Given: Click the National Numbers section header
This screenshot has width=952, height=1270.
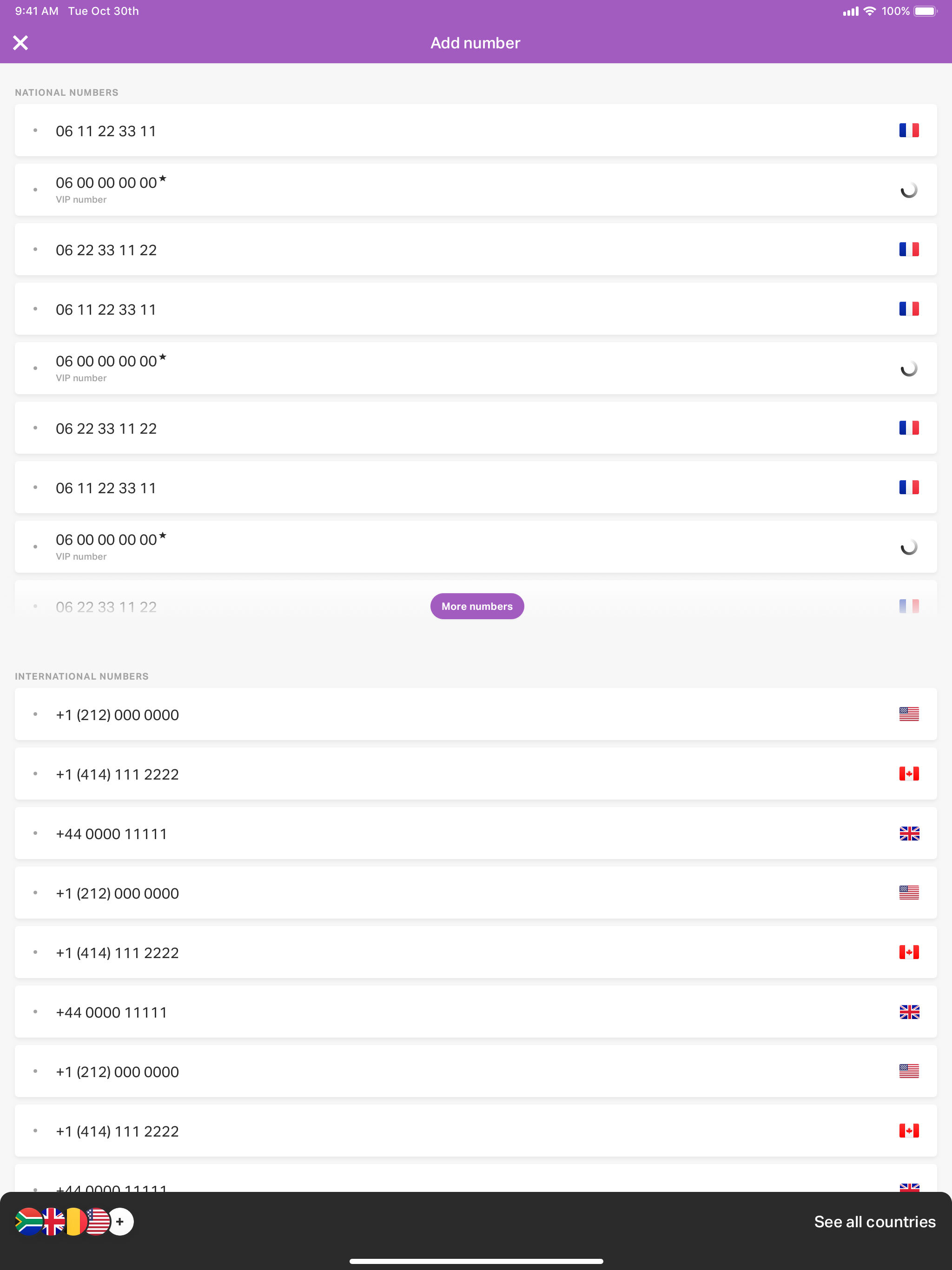Looking at the screenshot, I should click(66, 93).
